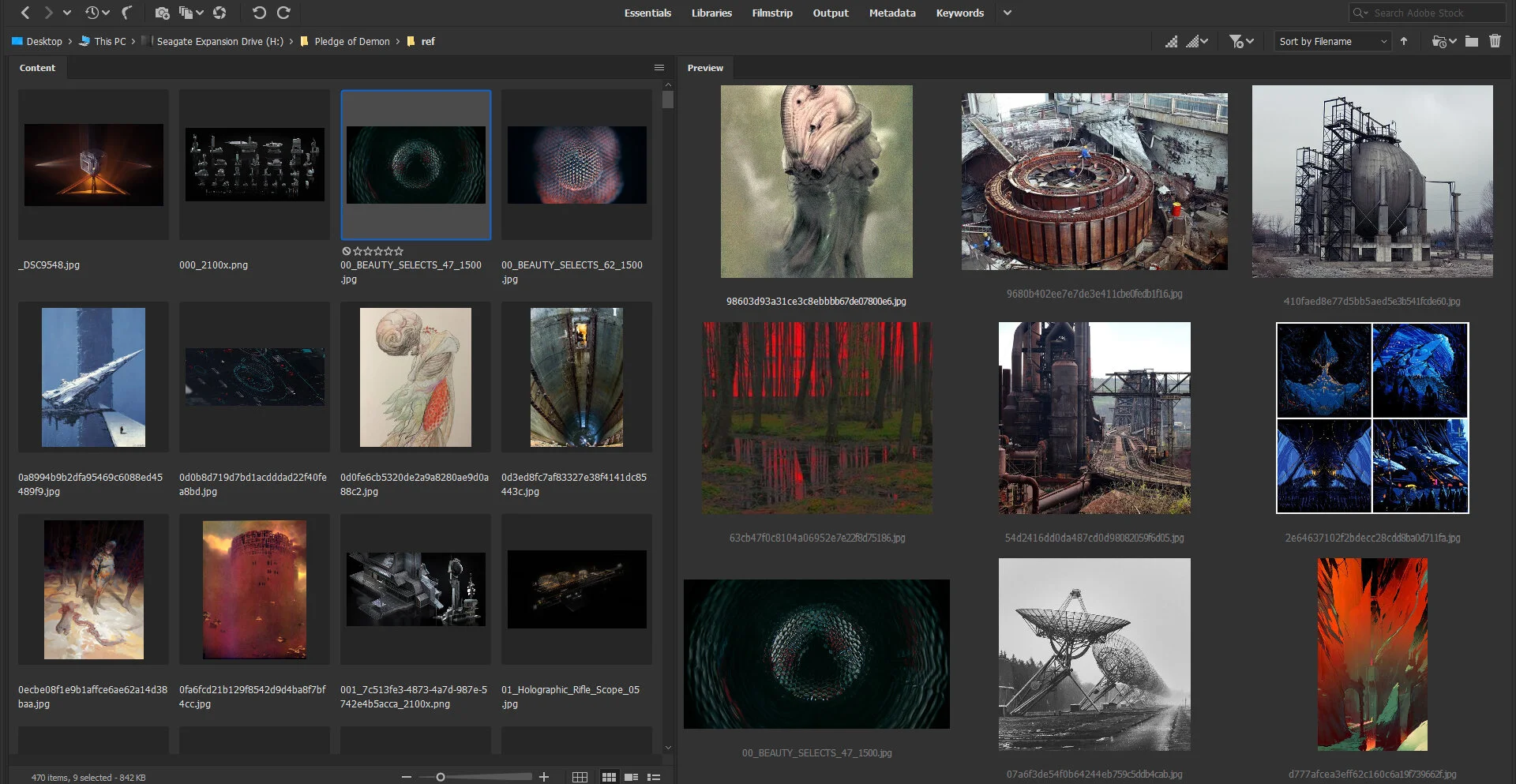This screenshot has width=1516, height=784.
Task: Switch to the Filmstrip workspace
Action: [771, 13]
